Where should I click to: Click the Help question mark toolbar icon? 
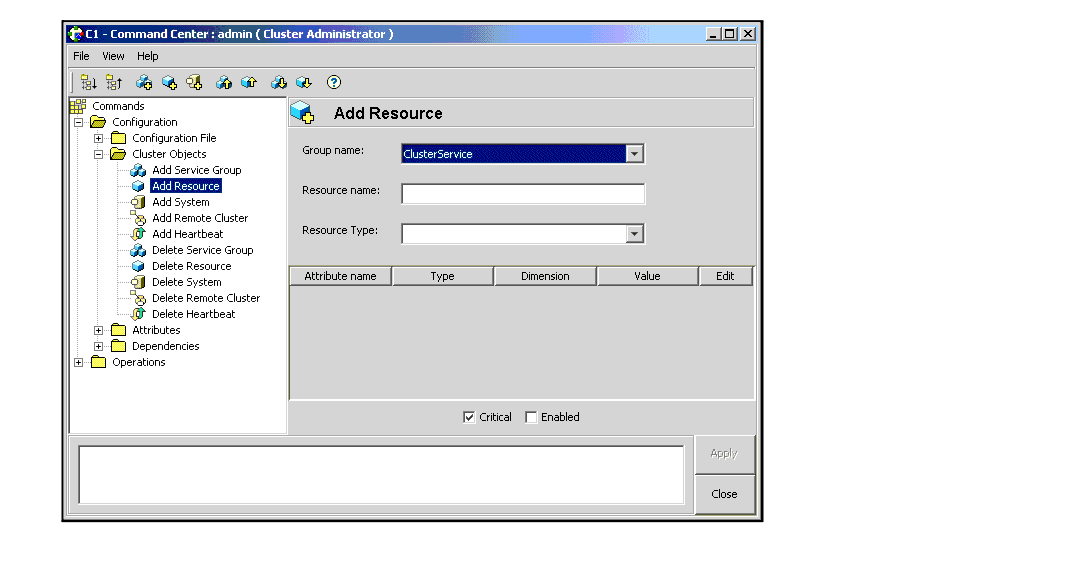[335, 83]
